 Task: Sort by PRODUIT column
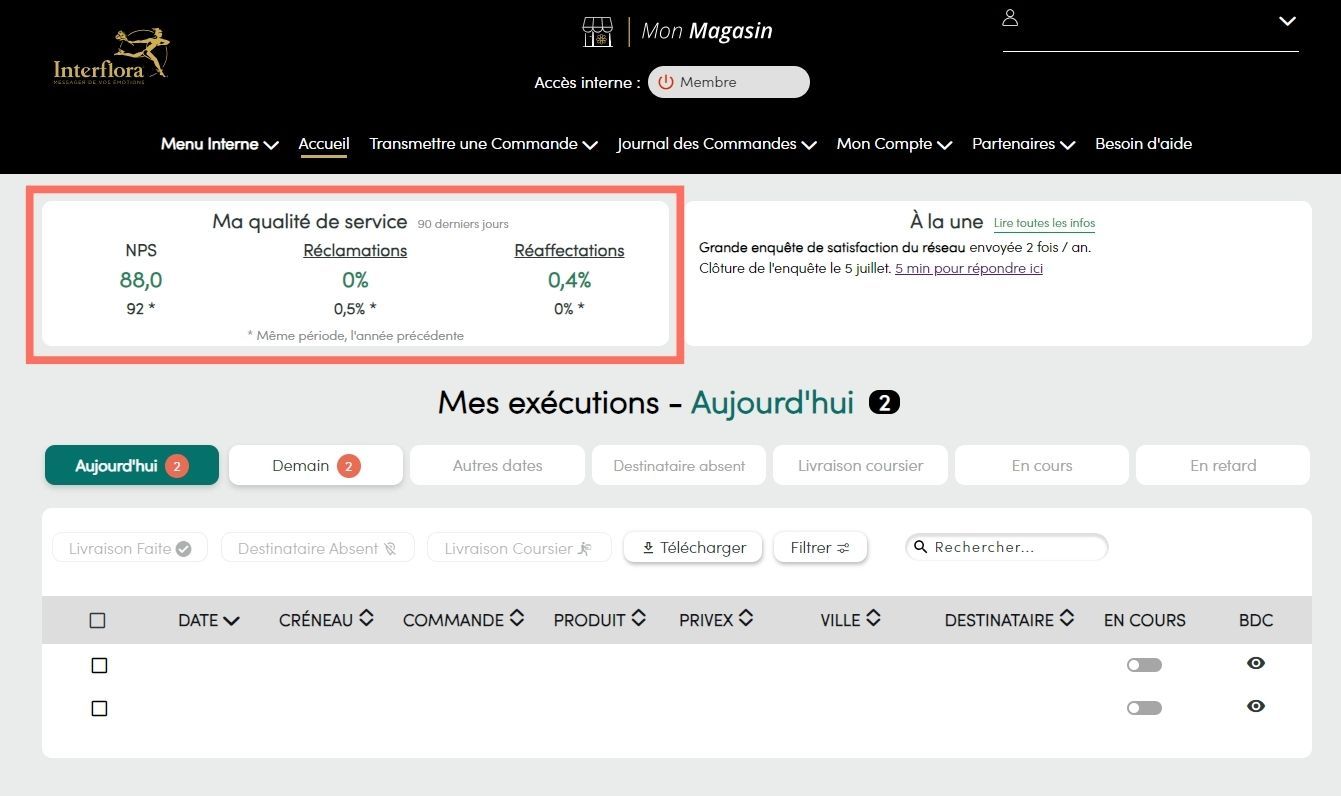tap(600, 620)
